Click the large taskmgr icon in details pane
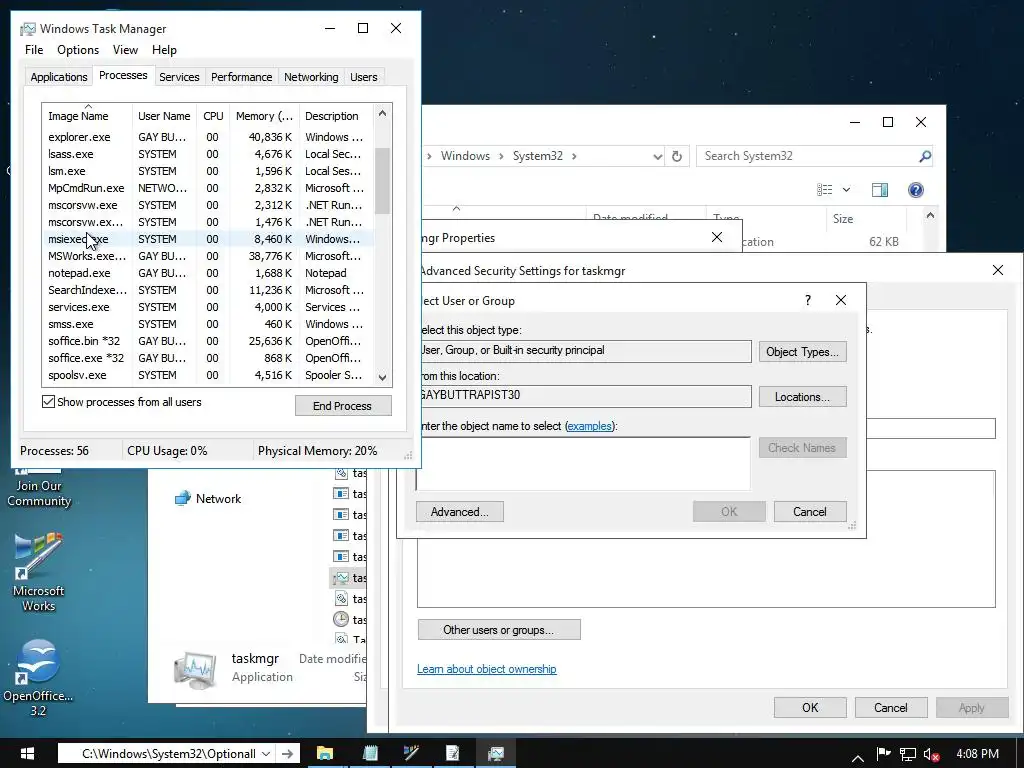Screen dimensions: 1024x768 point(196,669)
